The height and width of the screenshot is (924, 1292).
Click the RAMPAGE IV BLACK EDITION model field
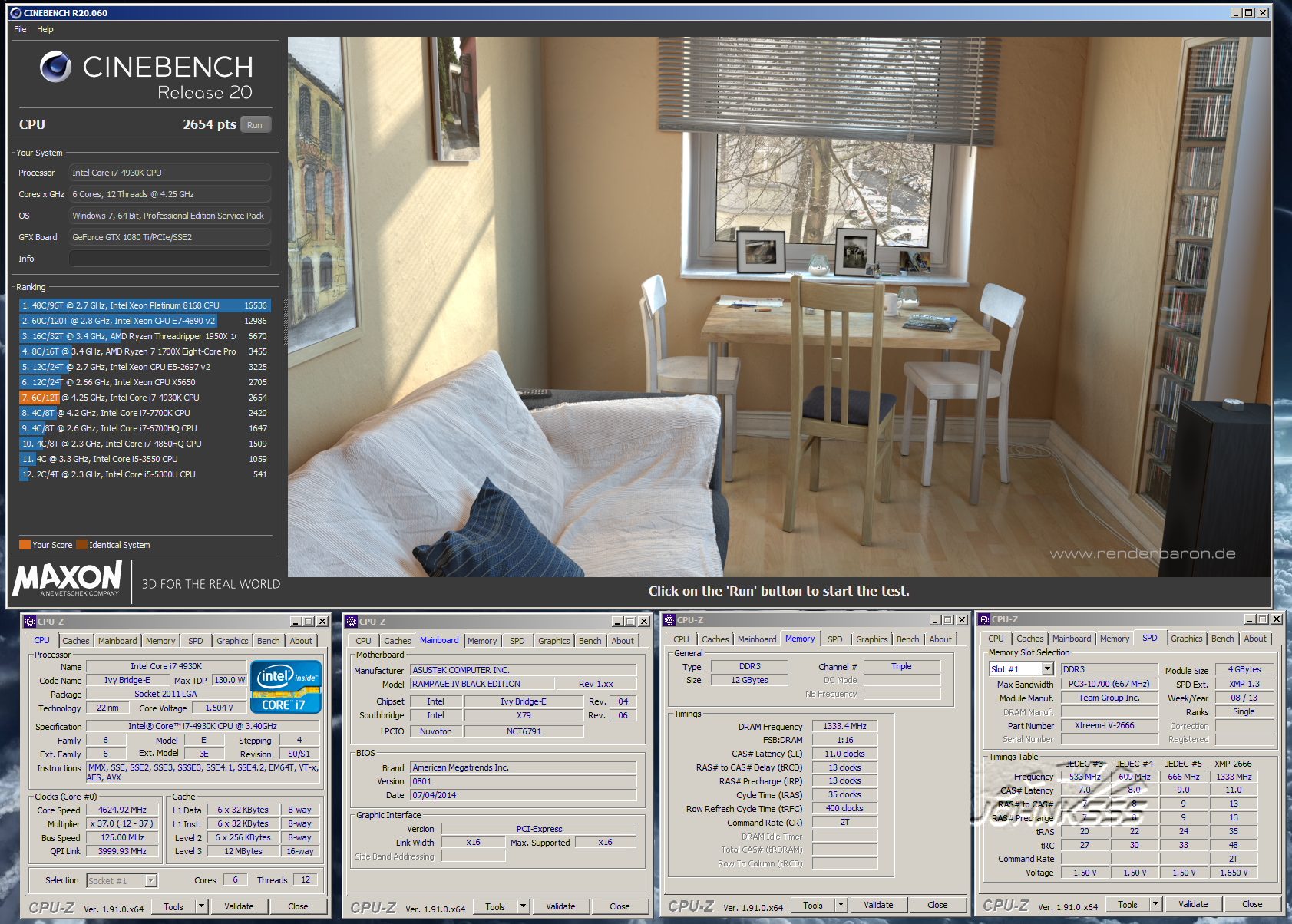pos(483,684)
